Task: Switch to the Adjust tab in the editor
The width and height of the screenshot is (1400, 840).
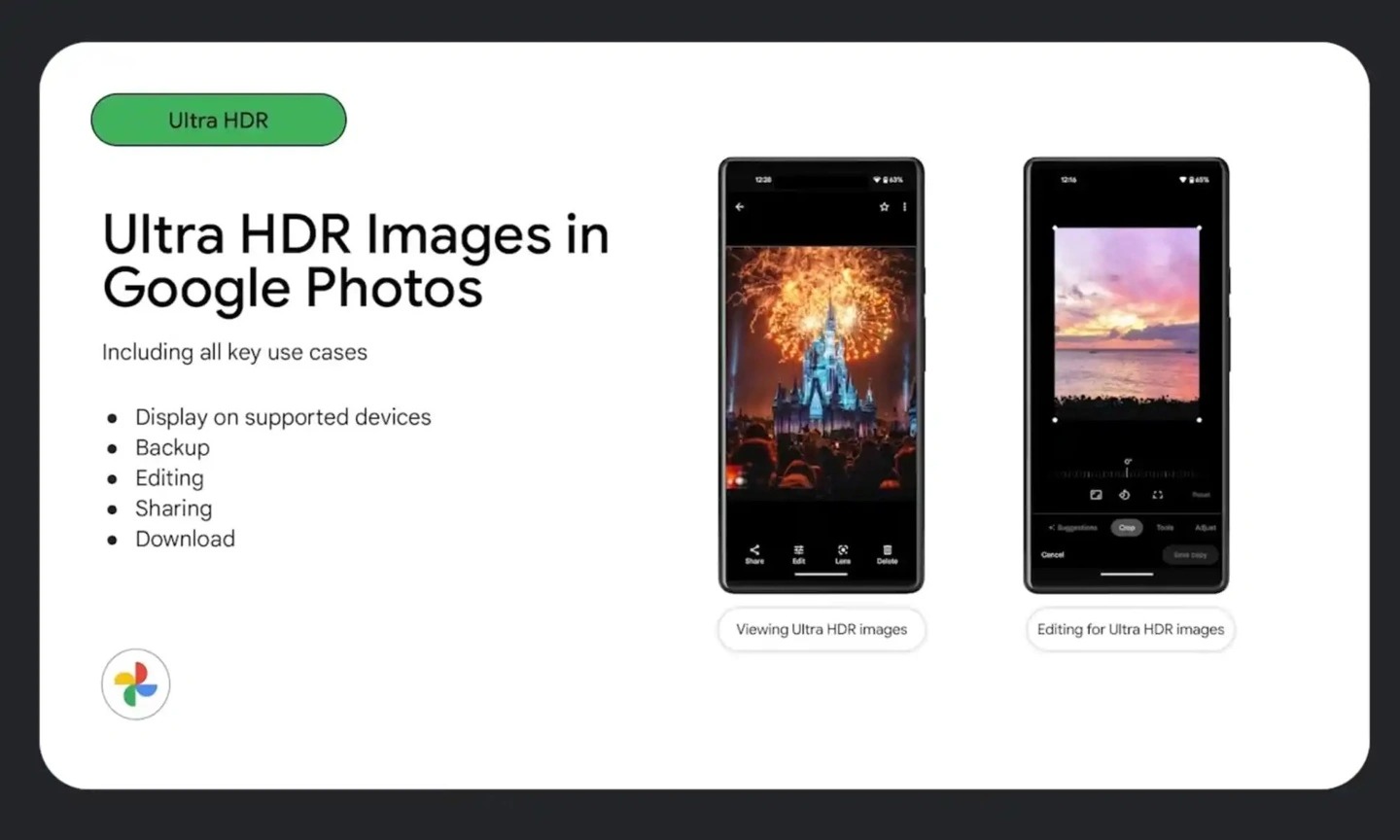Action: (1205, 527)
